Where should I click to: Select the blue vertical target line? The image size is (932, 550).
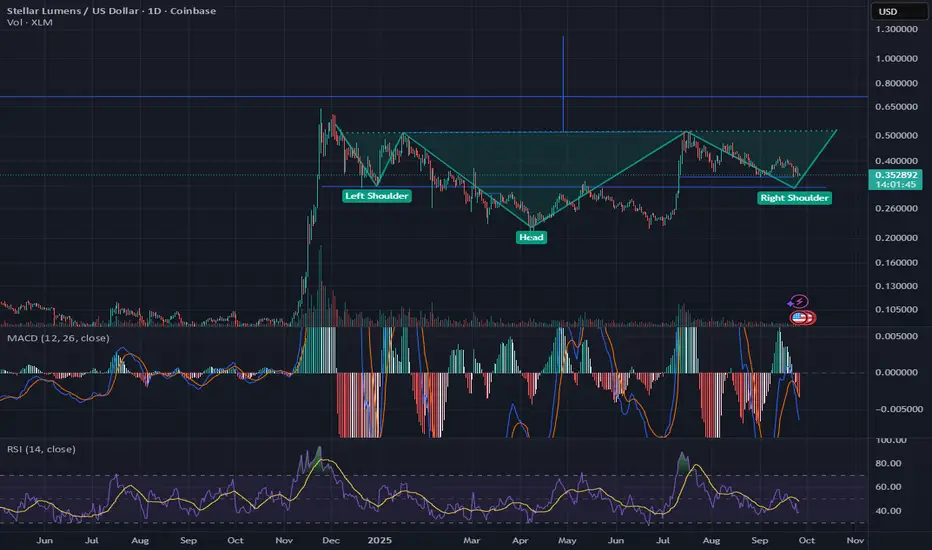click(563, 84)
